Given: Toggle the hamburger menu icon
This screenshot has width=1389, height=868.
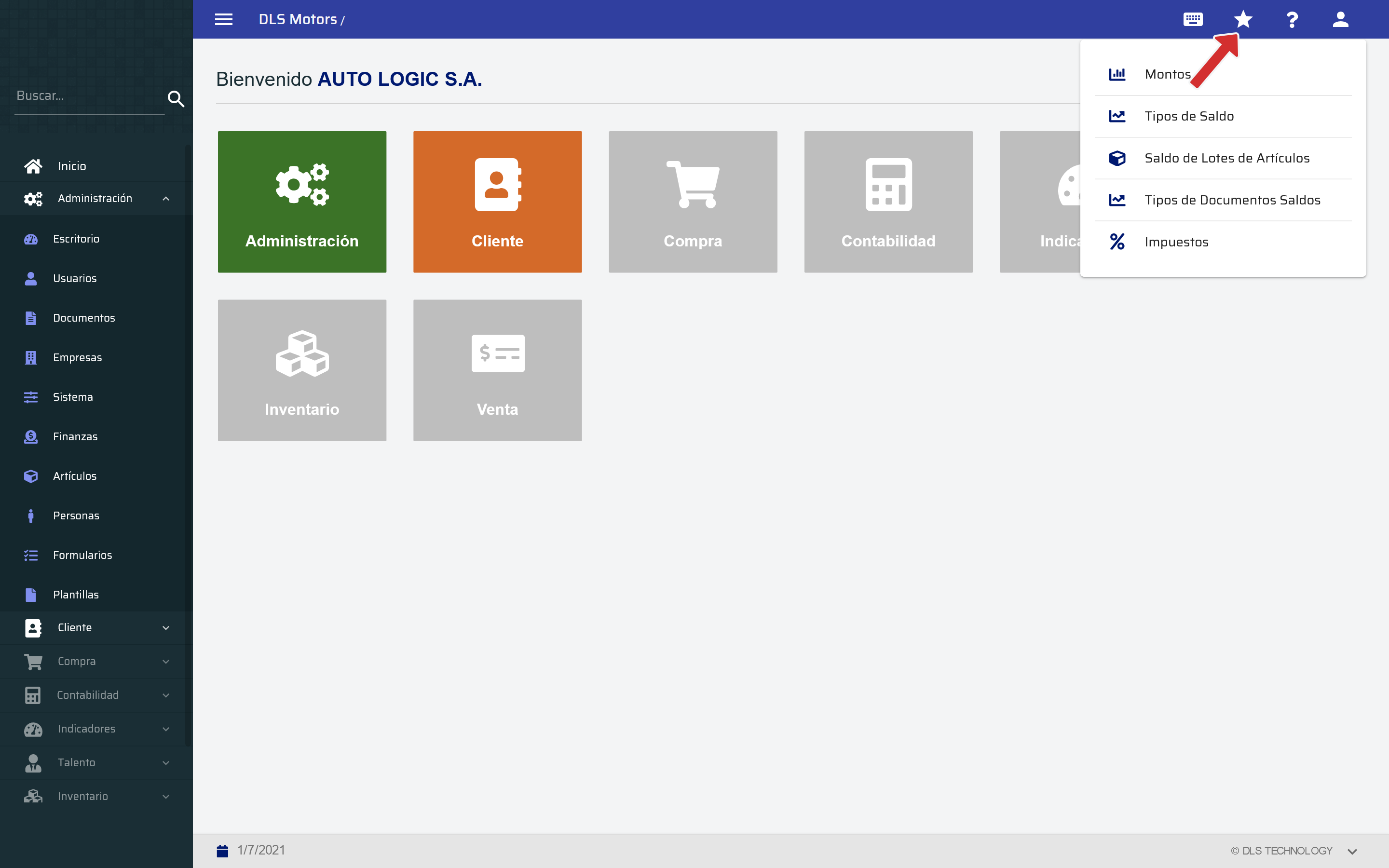Looking at the screenshot, I should [x=224, y=19].
